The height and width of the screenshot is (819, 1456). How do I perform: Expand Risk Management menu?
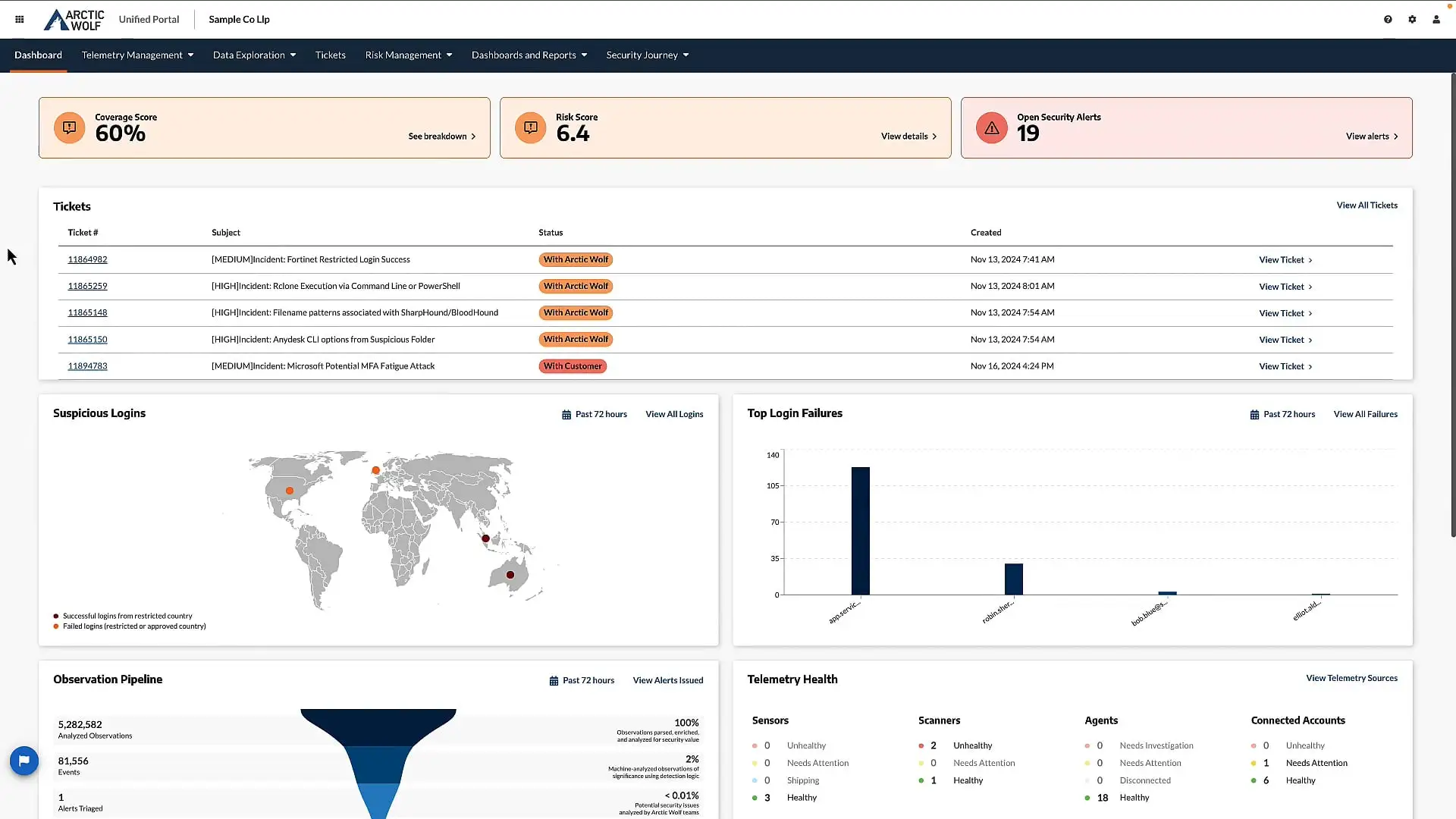[408, 55]
